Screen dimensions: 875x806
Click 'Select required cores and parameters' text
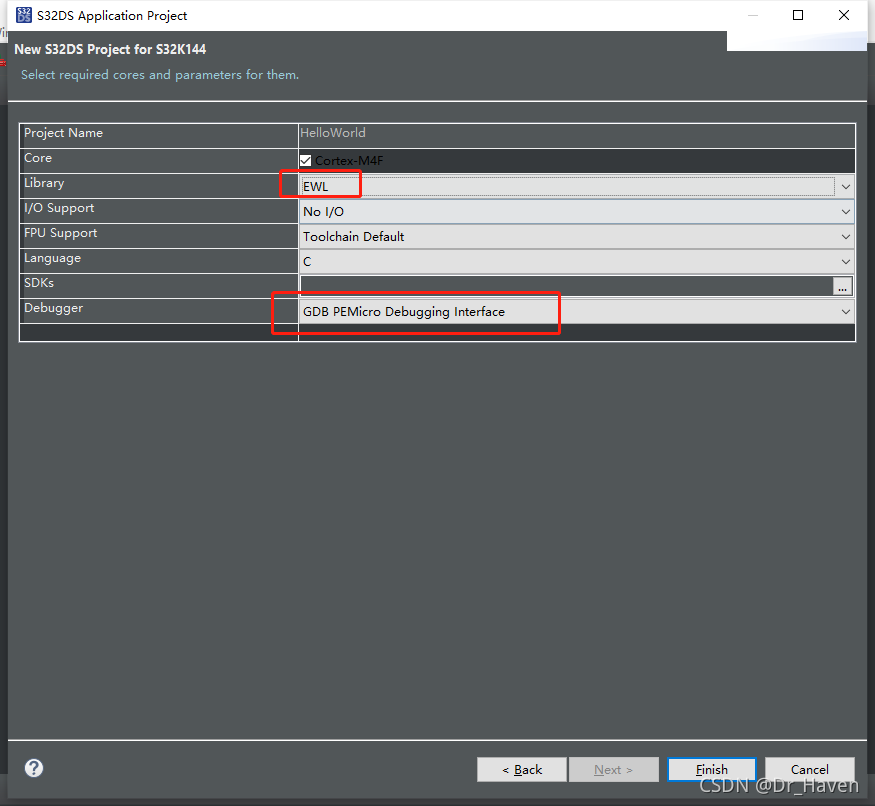160,75
